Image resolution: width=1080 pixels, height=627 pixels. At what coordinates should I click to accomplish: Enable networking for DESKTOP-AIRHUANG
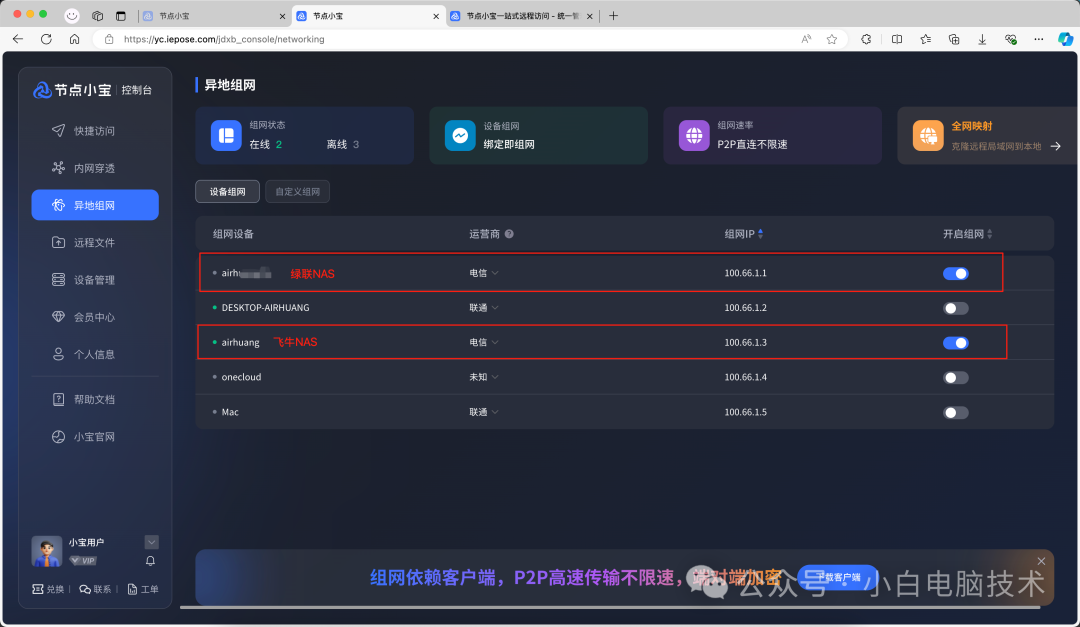pyautogui.click(x=955, y=308)
